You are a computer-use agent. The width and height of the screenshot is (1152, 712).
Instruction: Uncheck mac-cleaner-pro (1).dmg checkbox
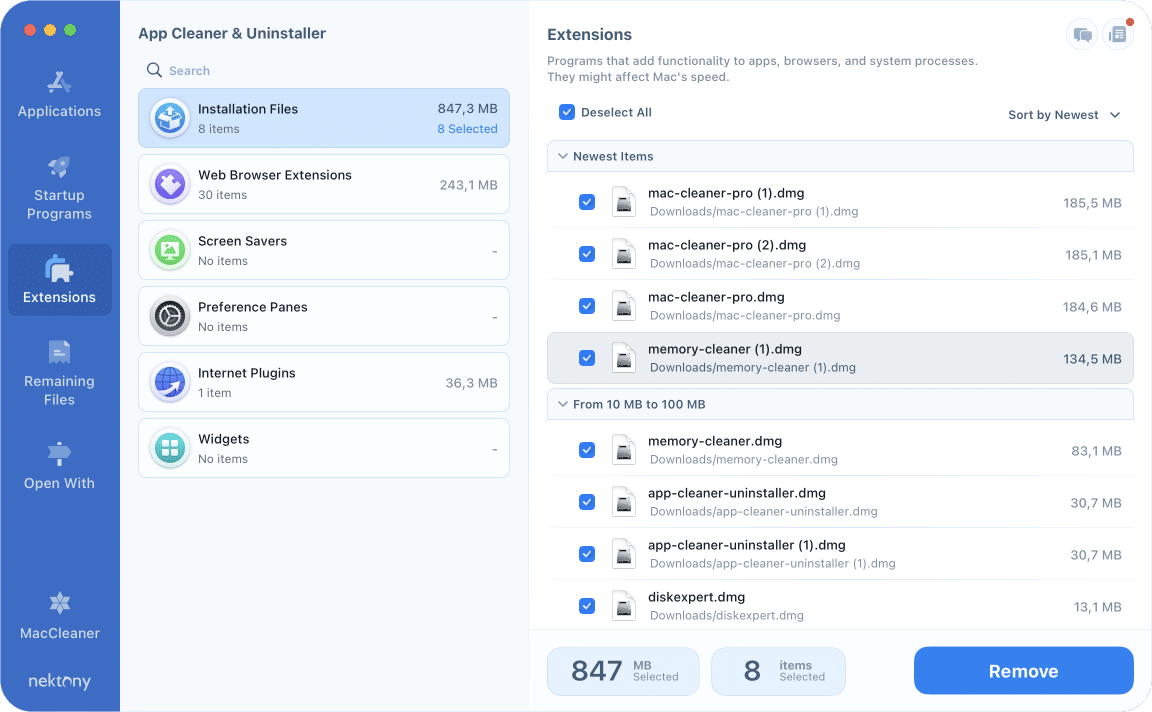587,202
